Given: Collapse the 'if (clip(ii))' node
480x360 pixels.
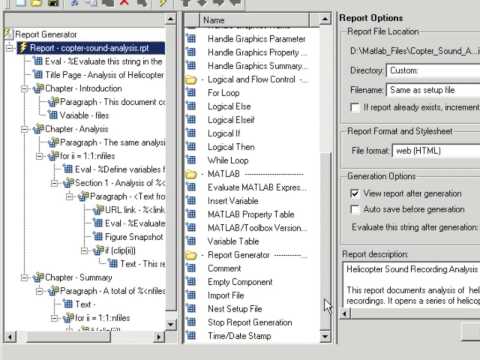Looking at the screenshot, I should [85, 250].
